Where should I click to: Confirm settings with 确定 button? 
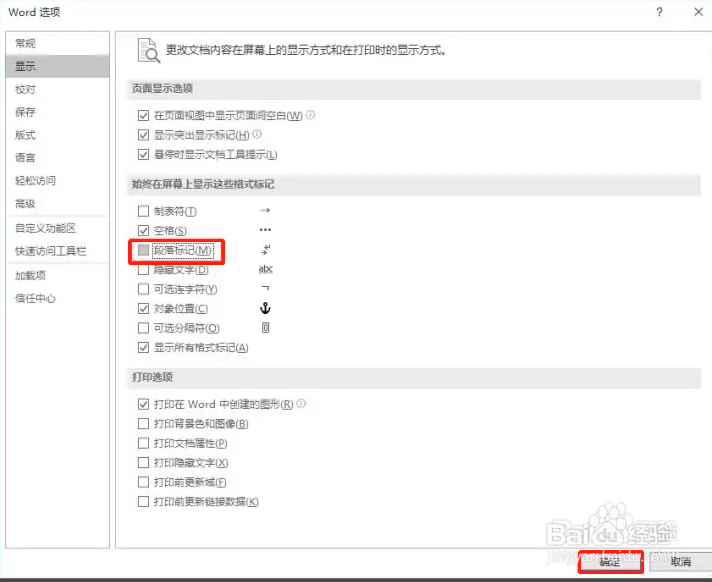pyautogui.click(x=610, y=562)
